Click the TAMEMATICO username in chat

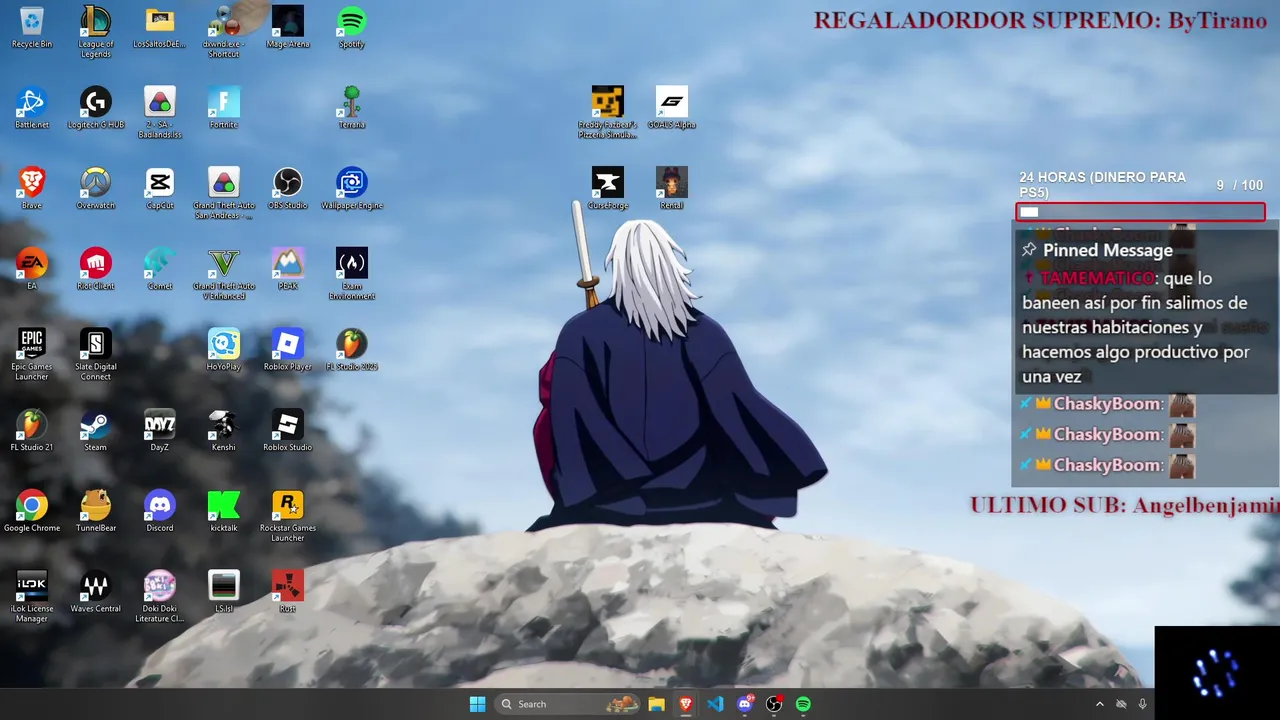[x=1097, y=278]
